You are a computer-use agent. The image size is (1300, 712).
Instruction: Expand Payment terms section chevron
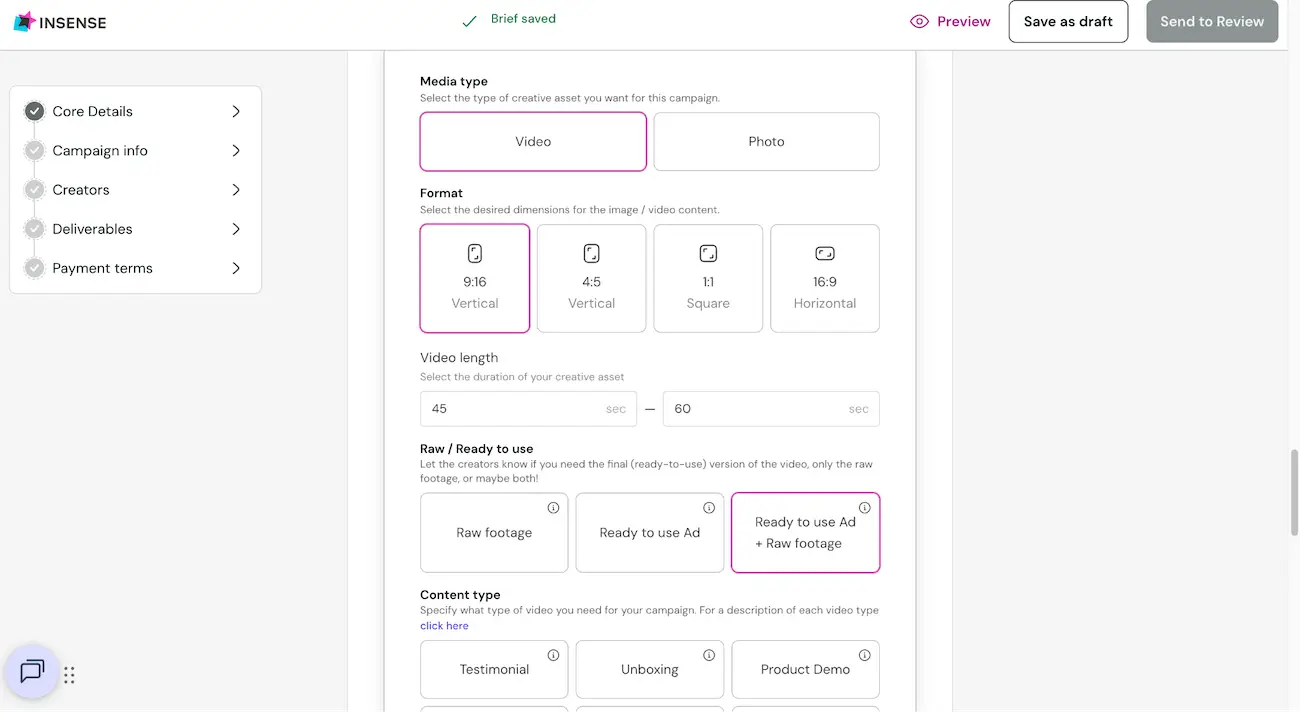click(236, 268)
